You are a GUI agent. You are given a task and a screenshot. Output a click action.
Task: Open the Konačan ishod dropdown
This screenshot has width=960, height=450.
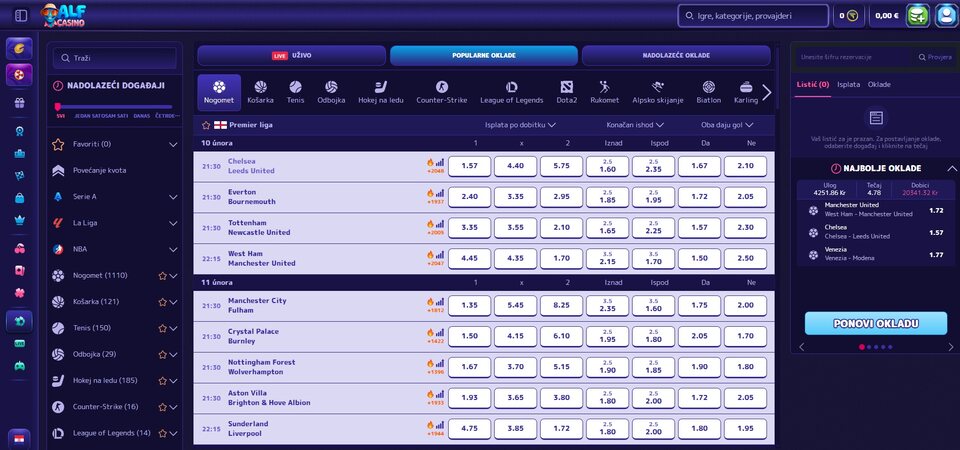pyautogui.click(x=635, y=125)
